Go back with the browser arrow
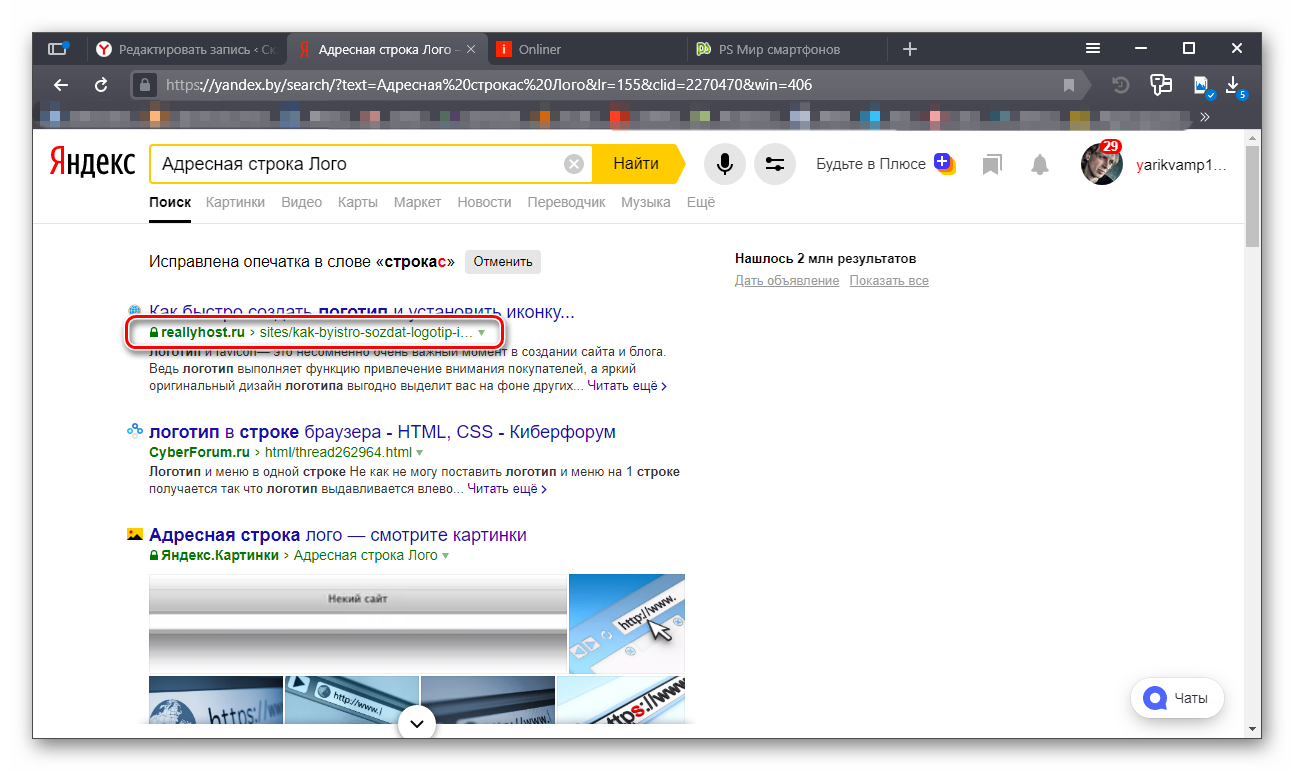 click(x=61, y=85)
